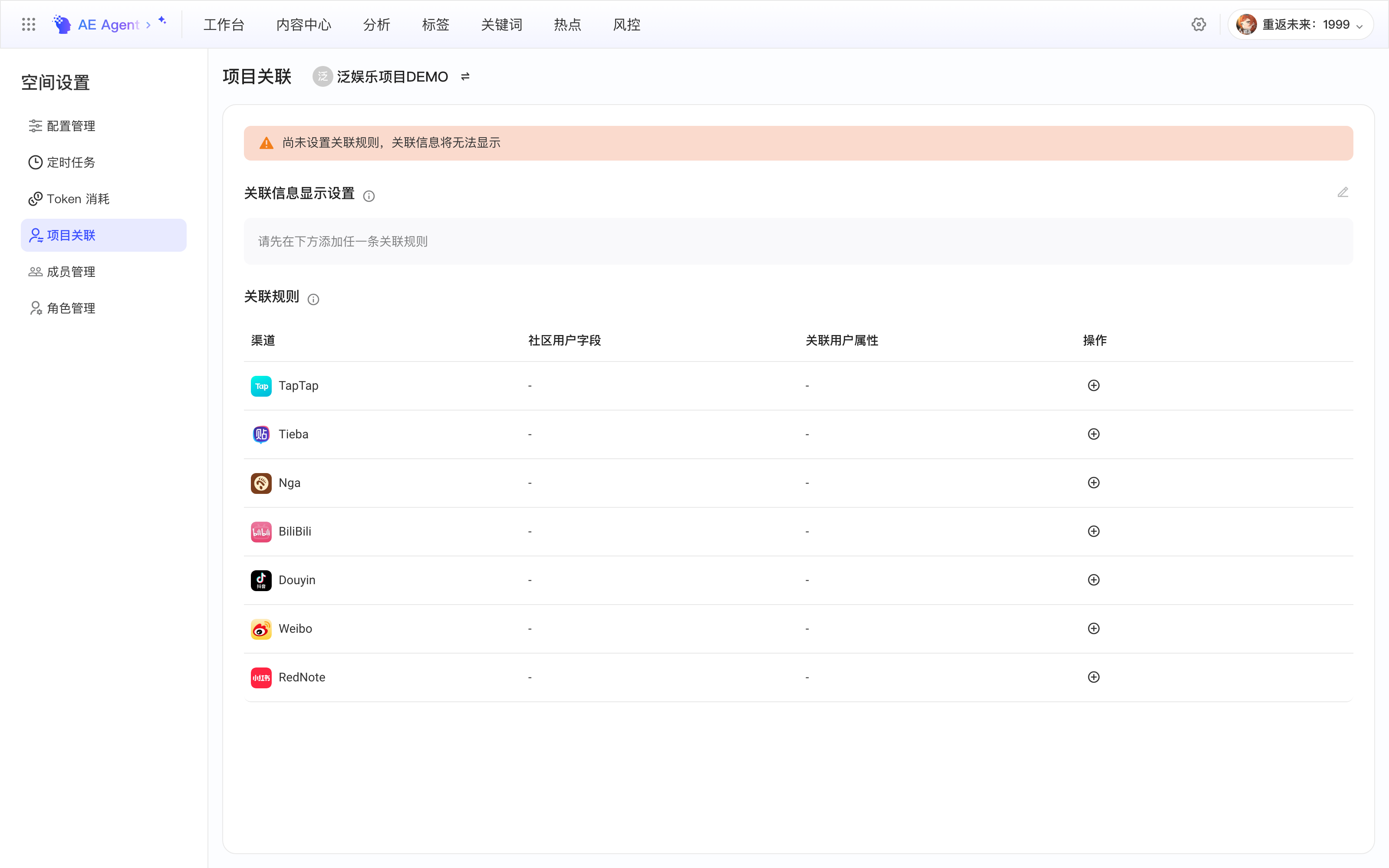Open the app grid launcher icon
The height and width of the screenshot is (868, 1389).
click(x=28, y=24)
